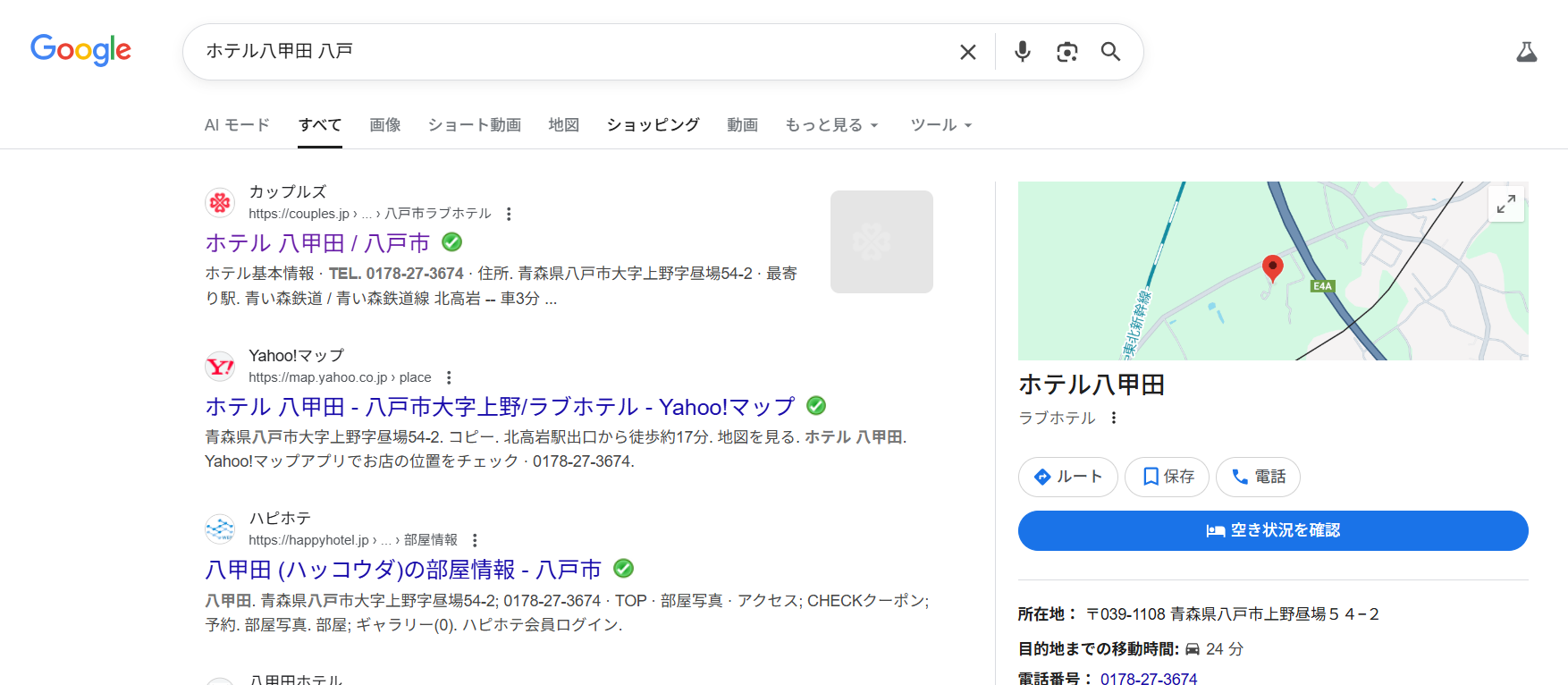Open Google Lens image search
The width and height of the screenshot is (1568, 685).
coord(1066,52)
